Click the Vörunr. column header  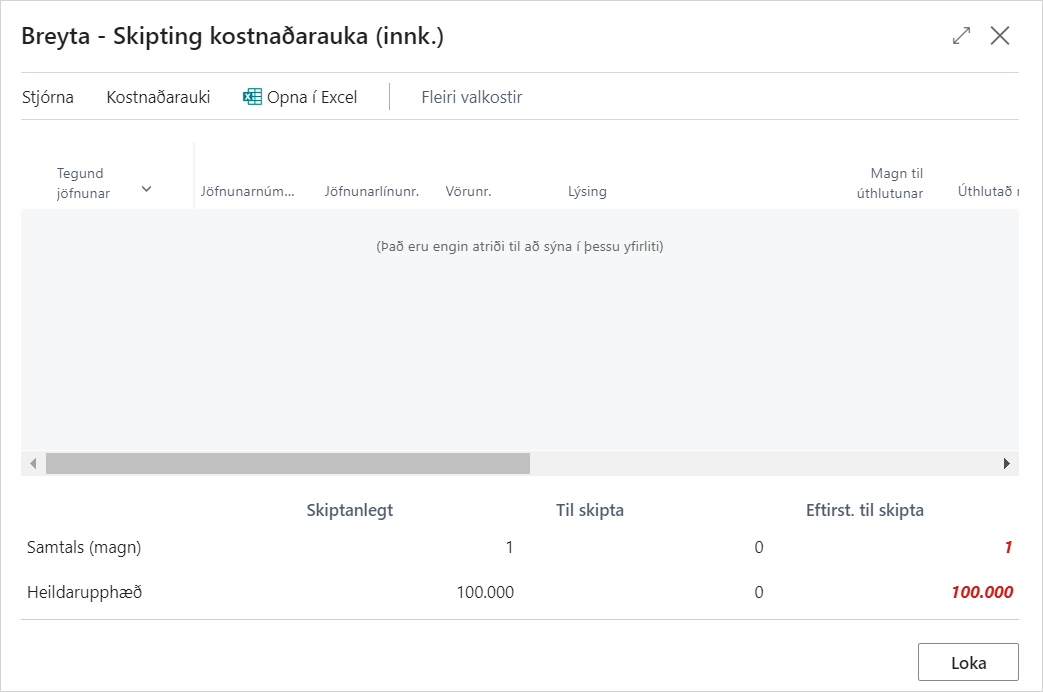pyautogui.click(x=468, y=191)
